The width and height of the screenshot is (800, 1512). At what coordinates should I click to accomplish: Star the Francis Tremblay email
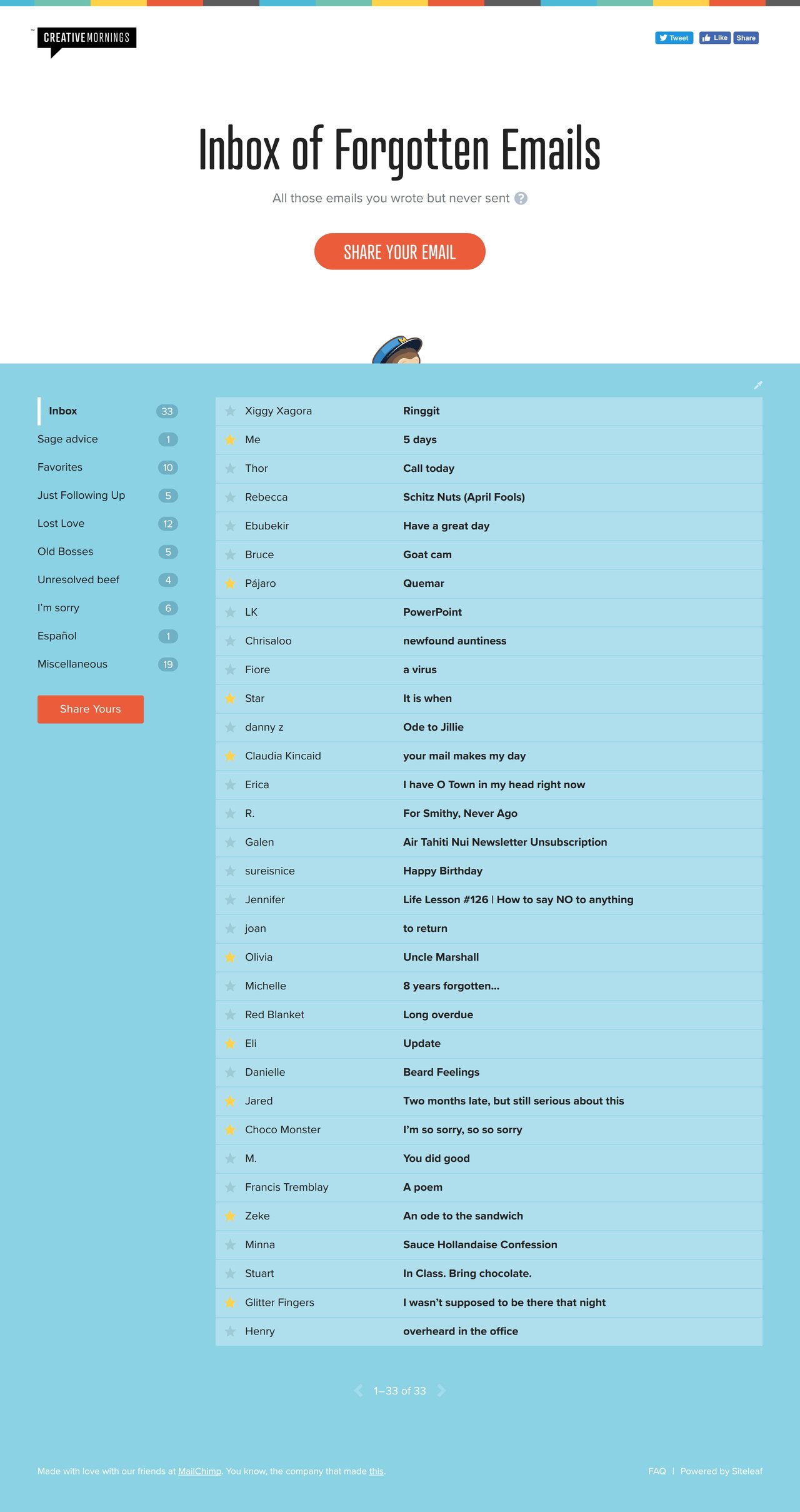pyautogui.click(x=230, y=1188)
